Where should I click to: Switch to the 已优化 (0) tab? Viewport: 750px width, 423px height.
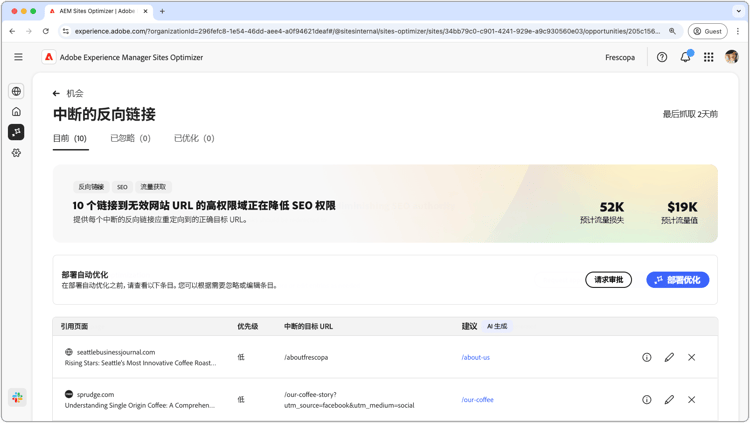(x=194, y=138)
